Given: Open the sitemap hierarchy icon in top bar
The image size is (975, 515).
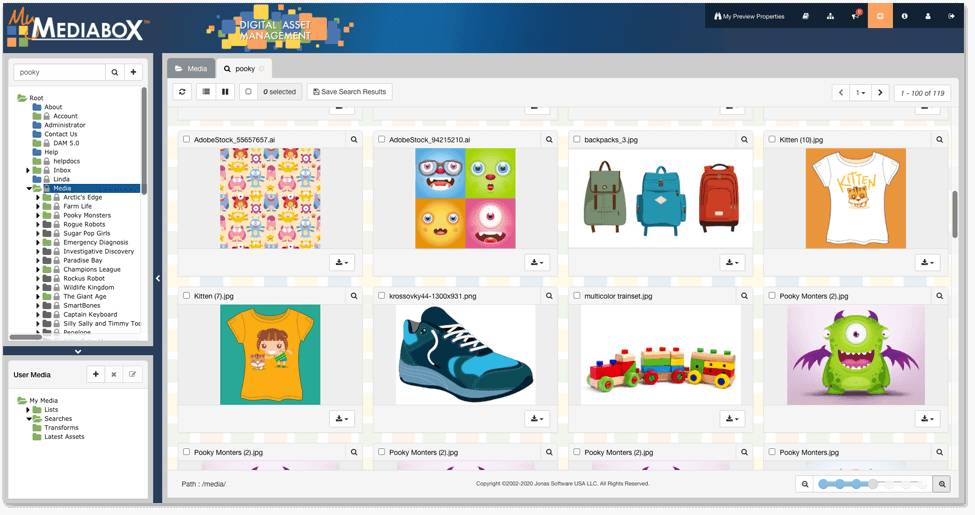Looking at the screenshot, I should click(830, 16).
